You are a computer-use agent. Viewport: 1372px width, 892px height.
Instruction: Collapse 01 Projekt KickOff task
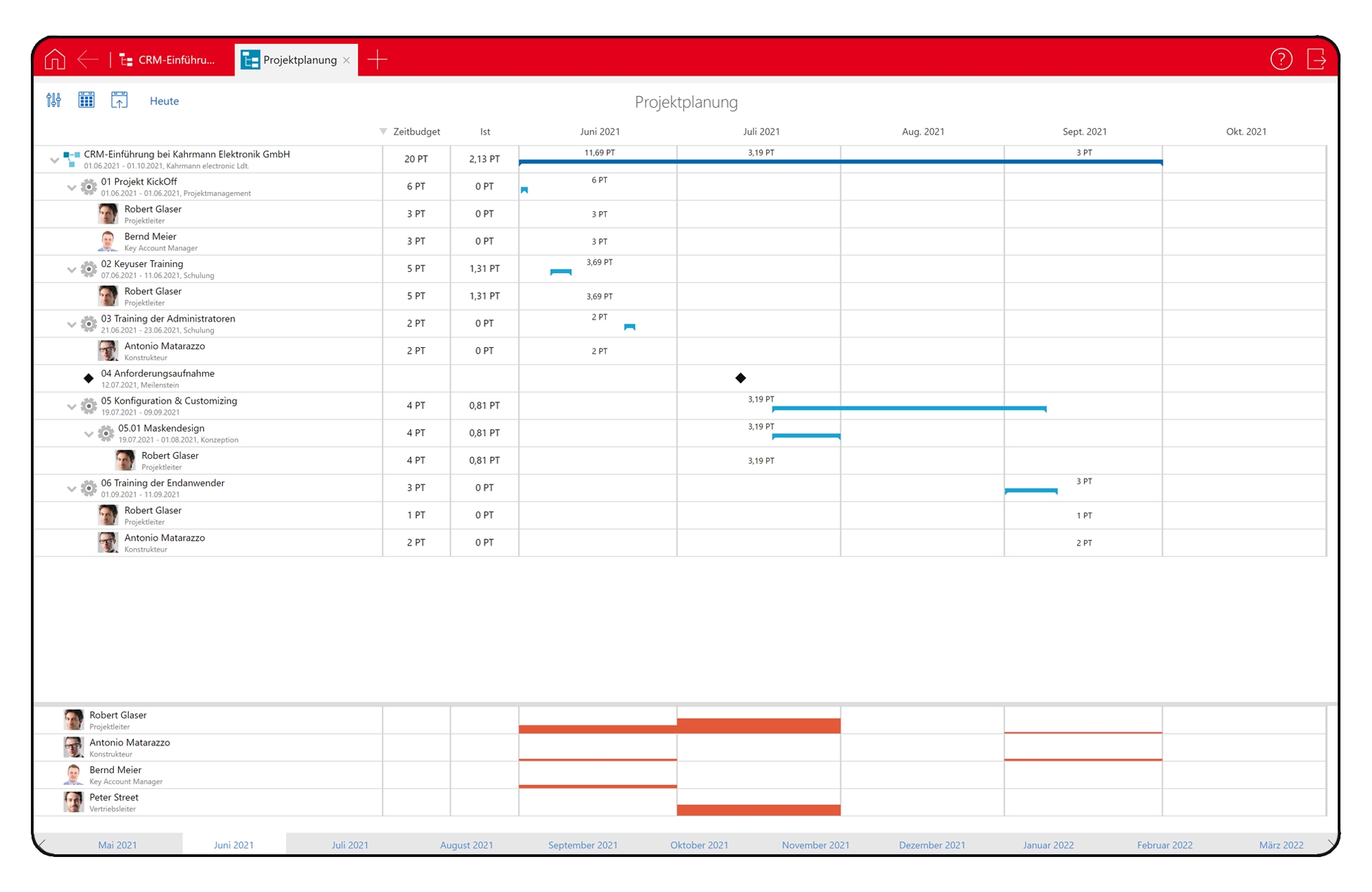(x=71, y=187)
